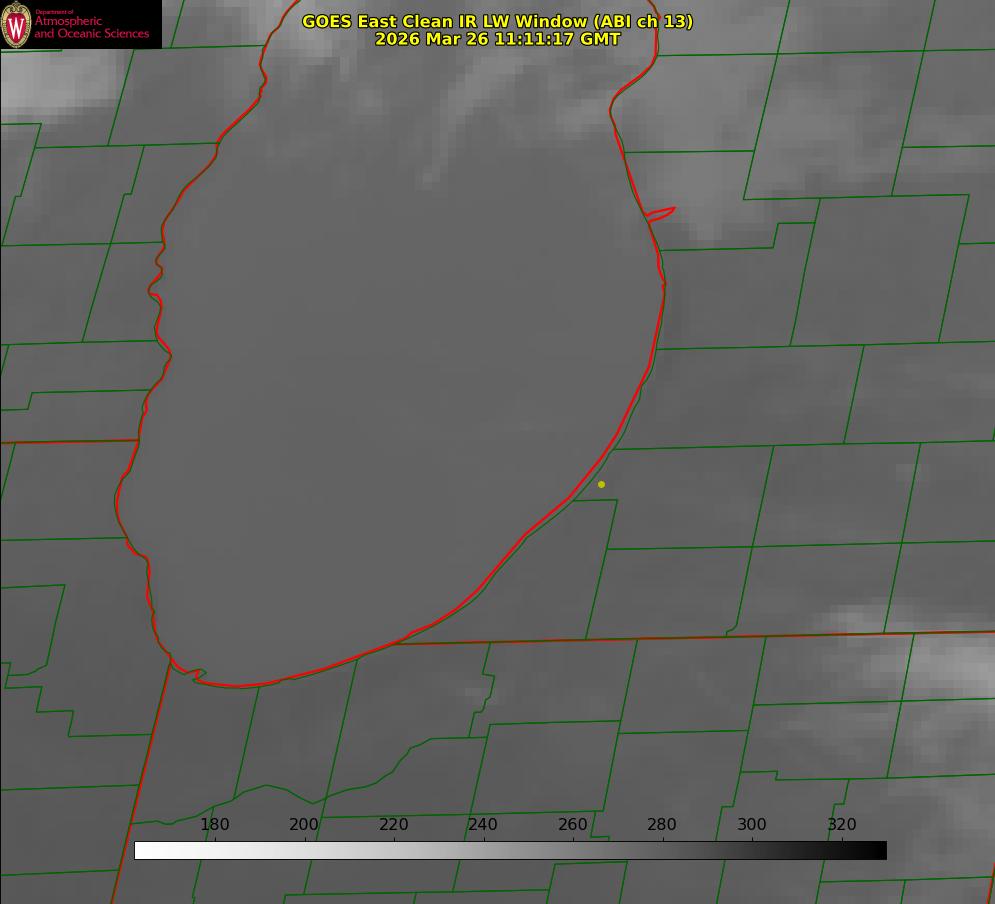
Task: Click the 280 label on the colorbar
Action: [662, 825]
